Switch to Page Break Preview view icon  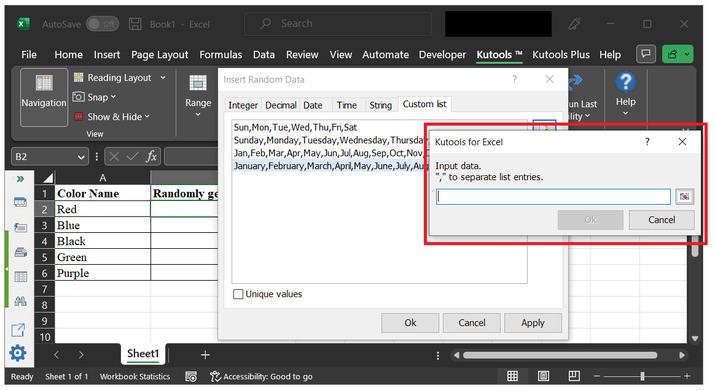[x=574, y=376]
